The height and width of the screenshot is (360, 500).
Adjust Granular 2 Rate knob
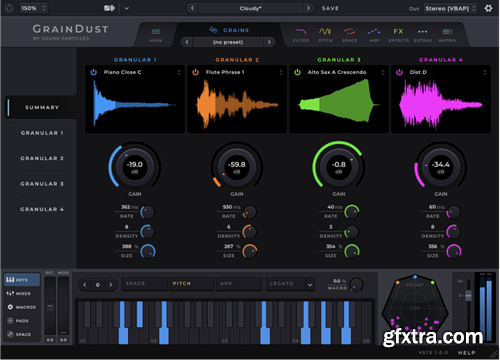coord(250,212)
